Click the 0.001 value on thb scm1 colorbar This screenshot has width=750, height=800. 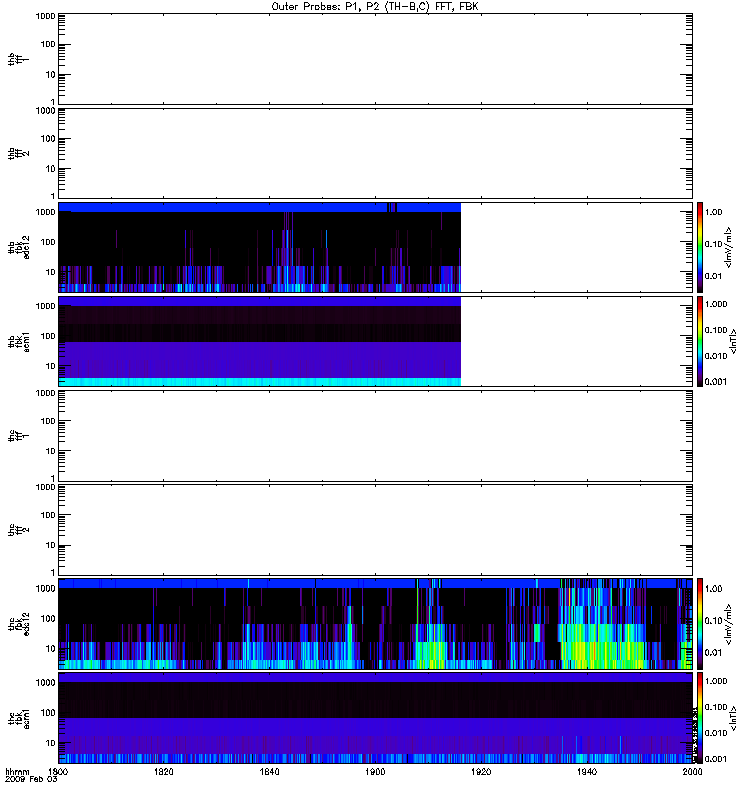716,382
